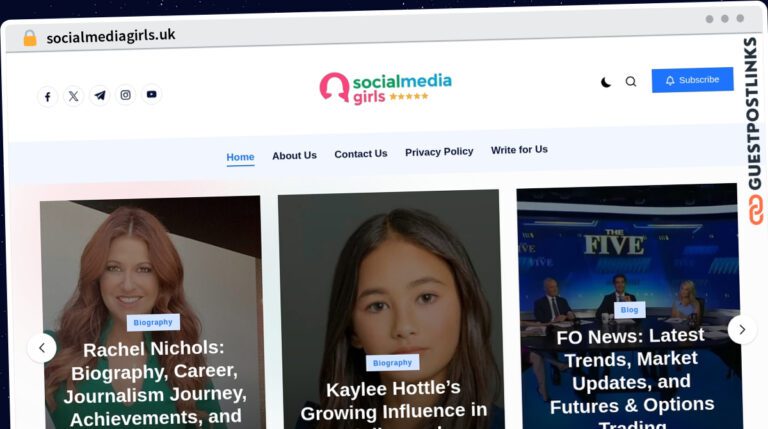Click the padlock icon in the address bar
Screen dimensions: 768x429
click(30, 38)
